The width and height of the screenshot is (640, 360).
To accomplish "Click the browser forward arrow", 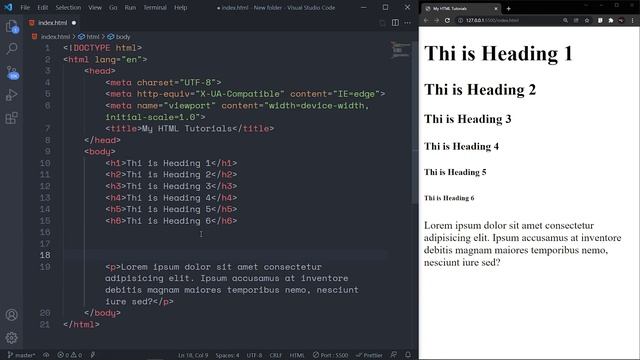I will pos(436,20).
